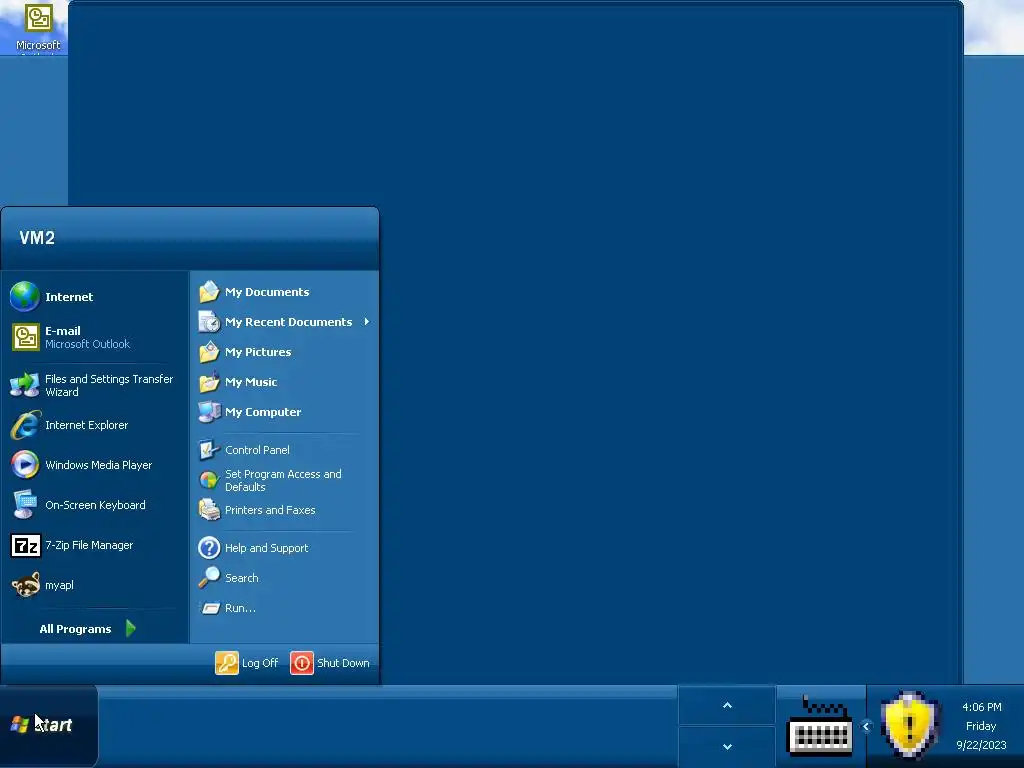Open the Microsoft Outlook desktop shortcut
Screen dimensions: 1024x768
point(38,29)
